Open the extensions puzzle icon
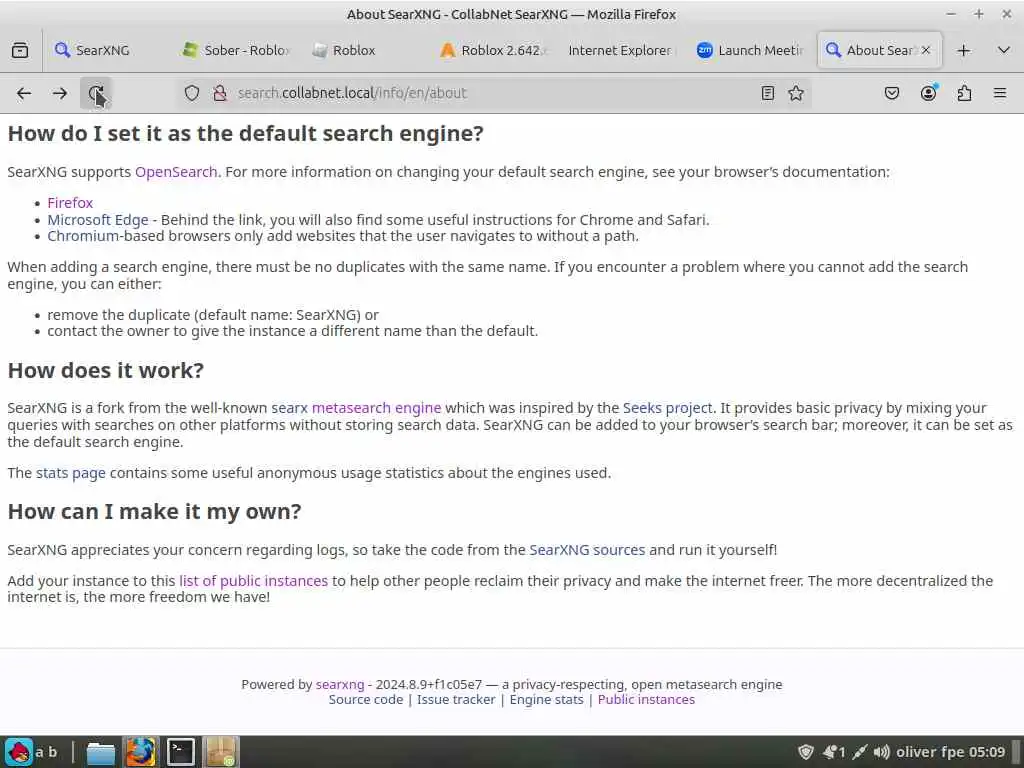Viewport: 1024px width, 768px height. click(x=964, y=93)
